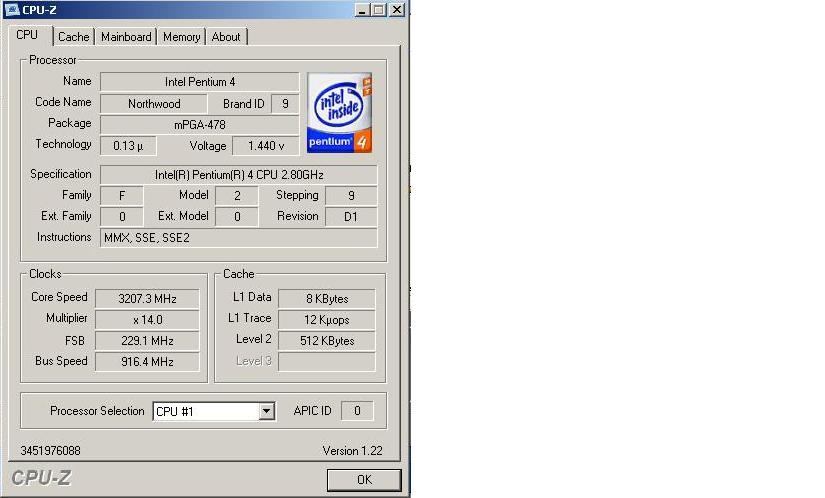This screenshot has height=498, width=825.
Task: Click the number '3451976088' at bottom
Action: [51, 451]
